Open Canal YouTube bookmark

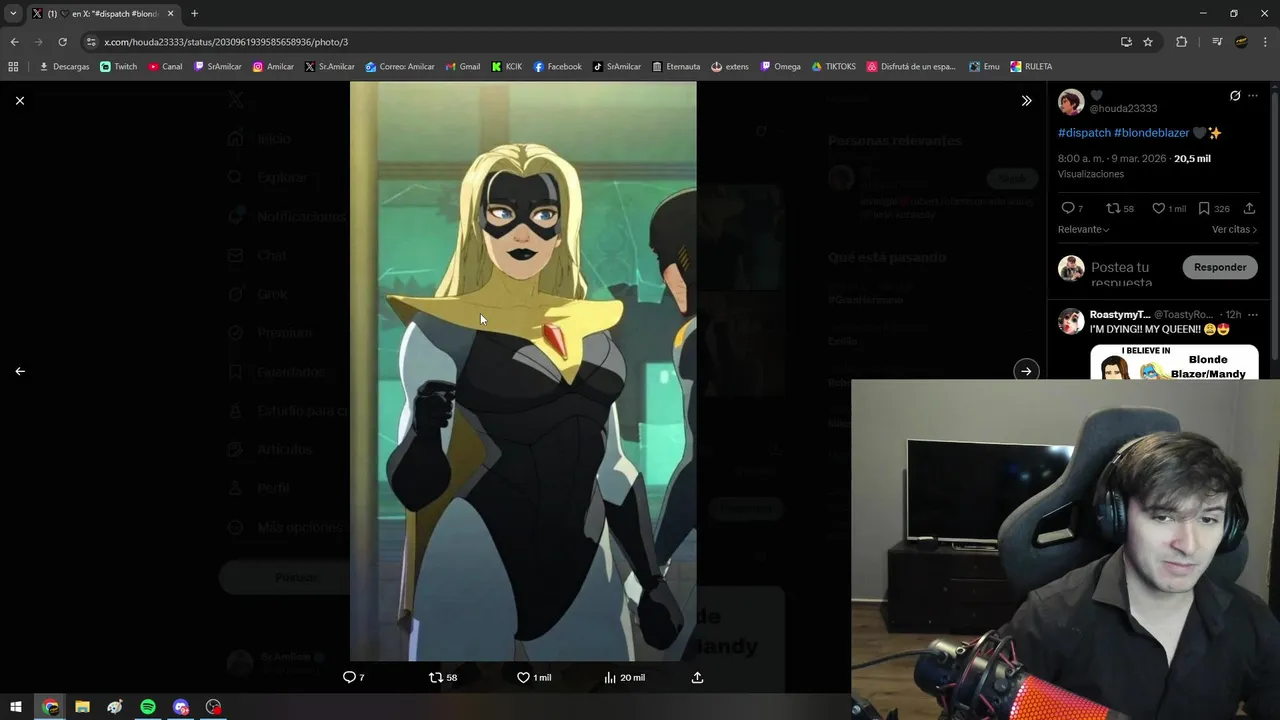[x=165, y=67]
